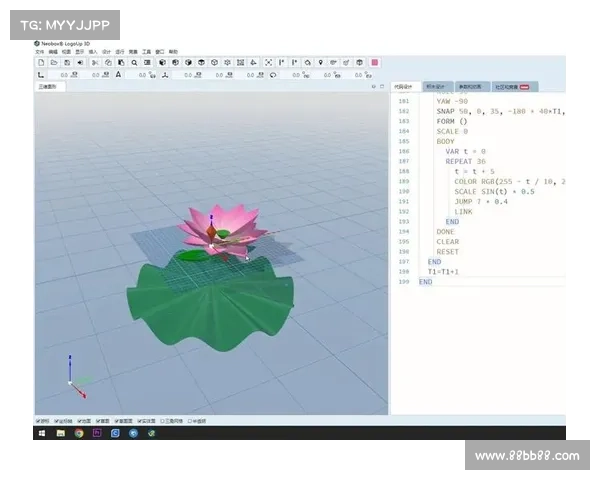Screen dimensions: 600x480
Task: Select the first shaded cube view icon
Action: coord(162,62)
